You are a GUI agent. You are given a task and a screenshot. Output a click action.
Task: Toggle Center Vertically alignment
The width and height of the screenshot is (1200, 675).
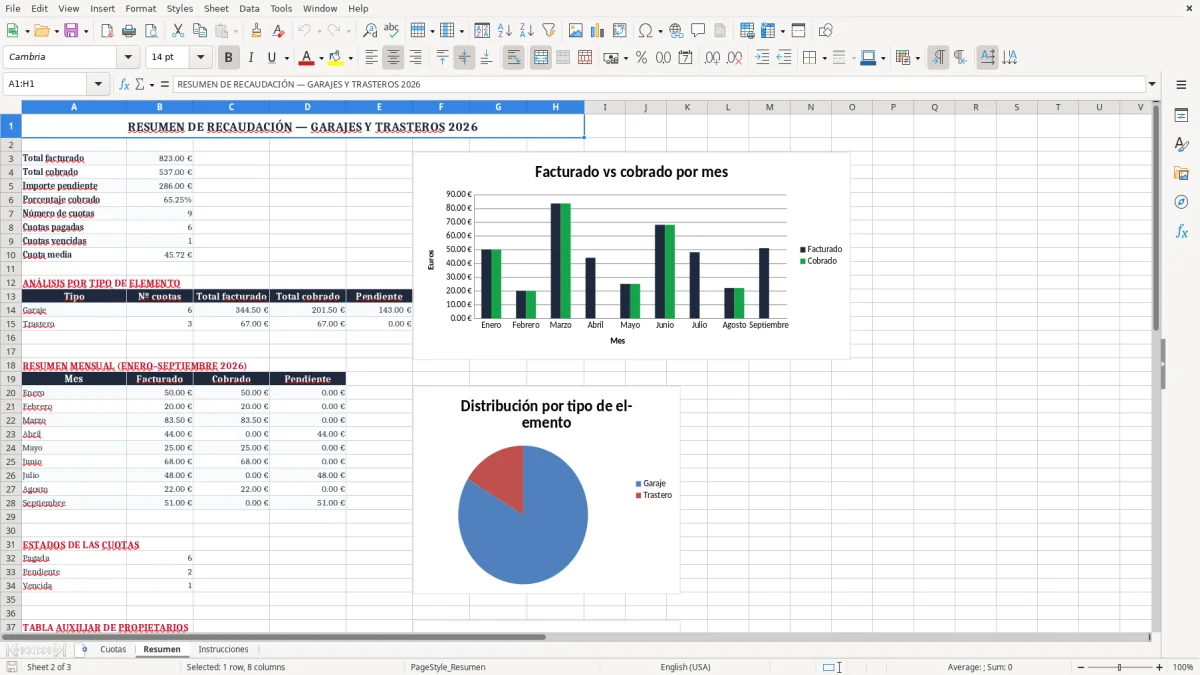tap(464, 58)
